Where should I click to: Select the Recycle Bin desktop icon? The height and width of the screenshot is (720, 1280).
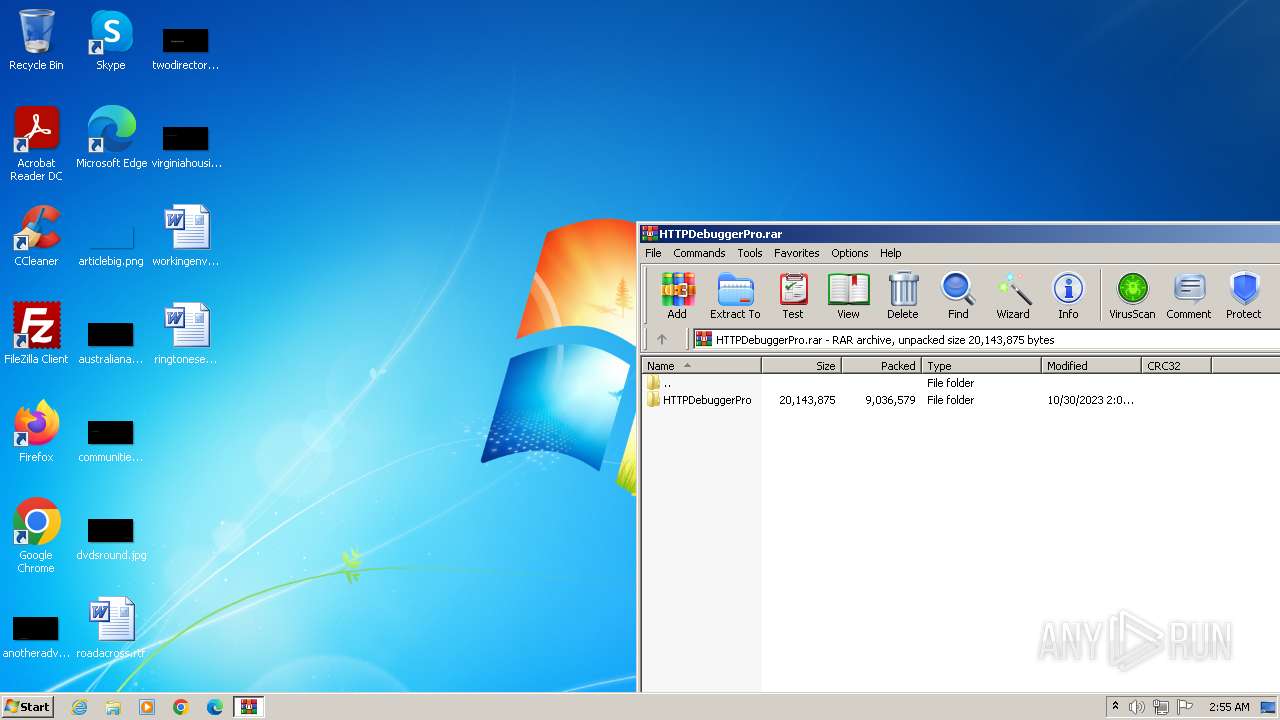tap(36, 40)
